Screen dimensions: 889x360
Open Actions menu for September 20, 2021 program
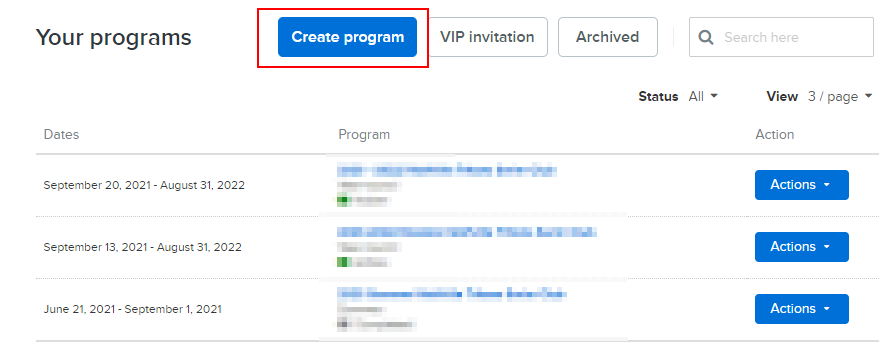pos(801,185)
